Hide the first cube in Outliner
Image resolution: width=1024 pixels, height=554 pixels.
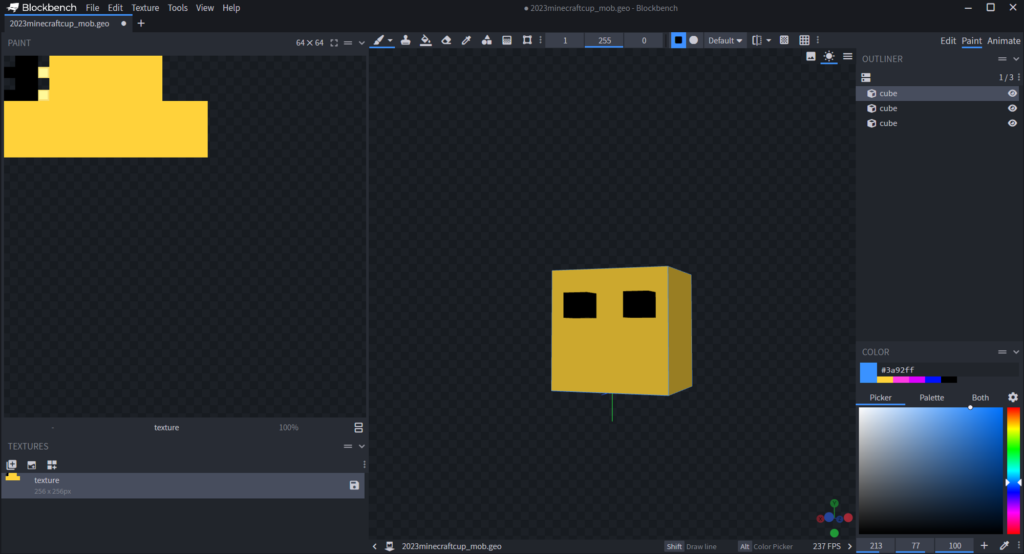tap(1012, 93)
